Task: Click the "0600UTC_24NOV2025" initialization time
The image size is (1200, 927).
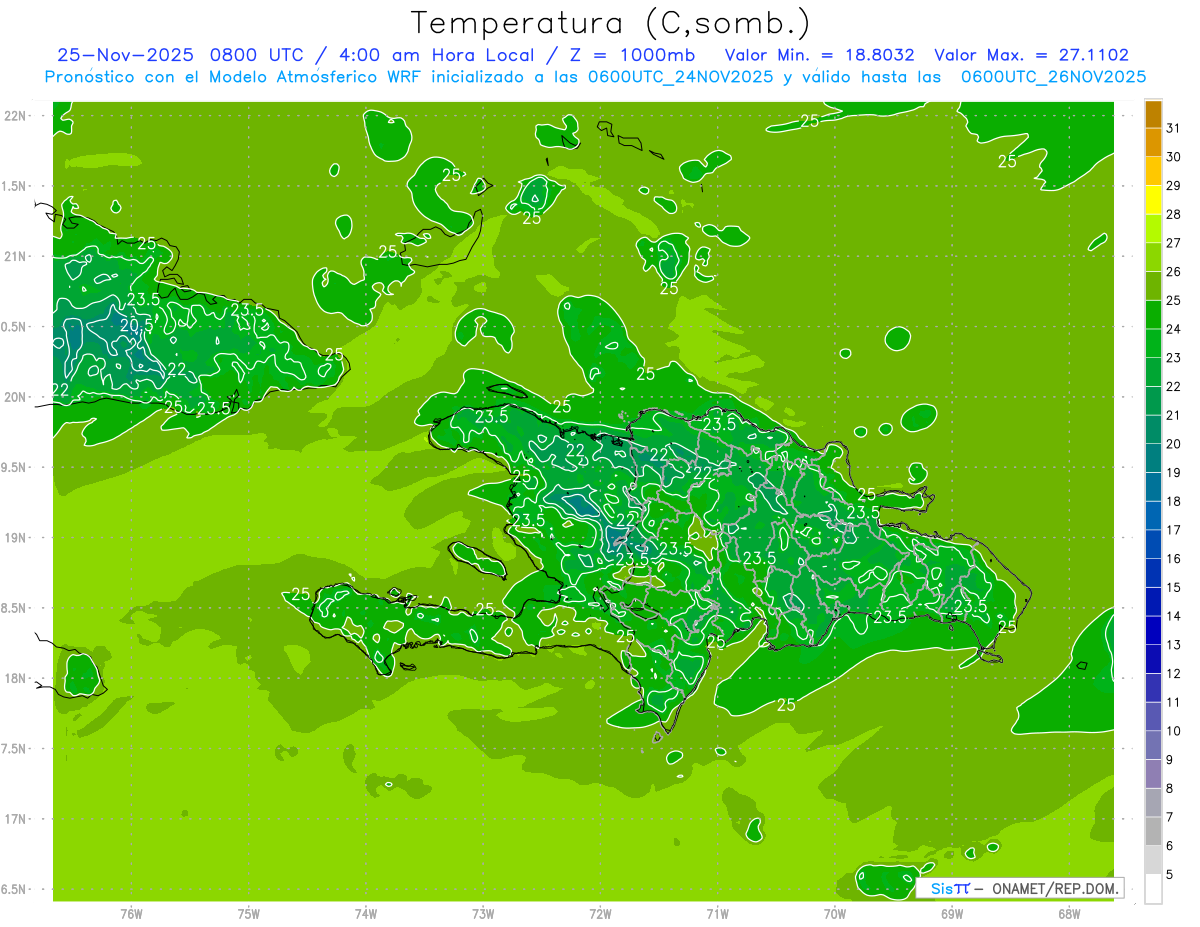Action: (680, 77)
